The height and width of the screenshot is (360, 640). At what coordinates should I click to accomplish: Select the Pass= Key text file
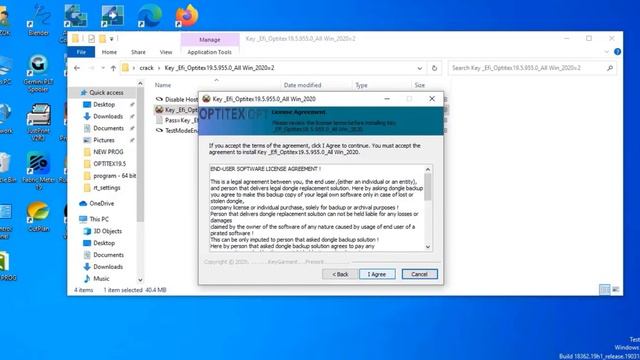point(177,120)
